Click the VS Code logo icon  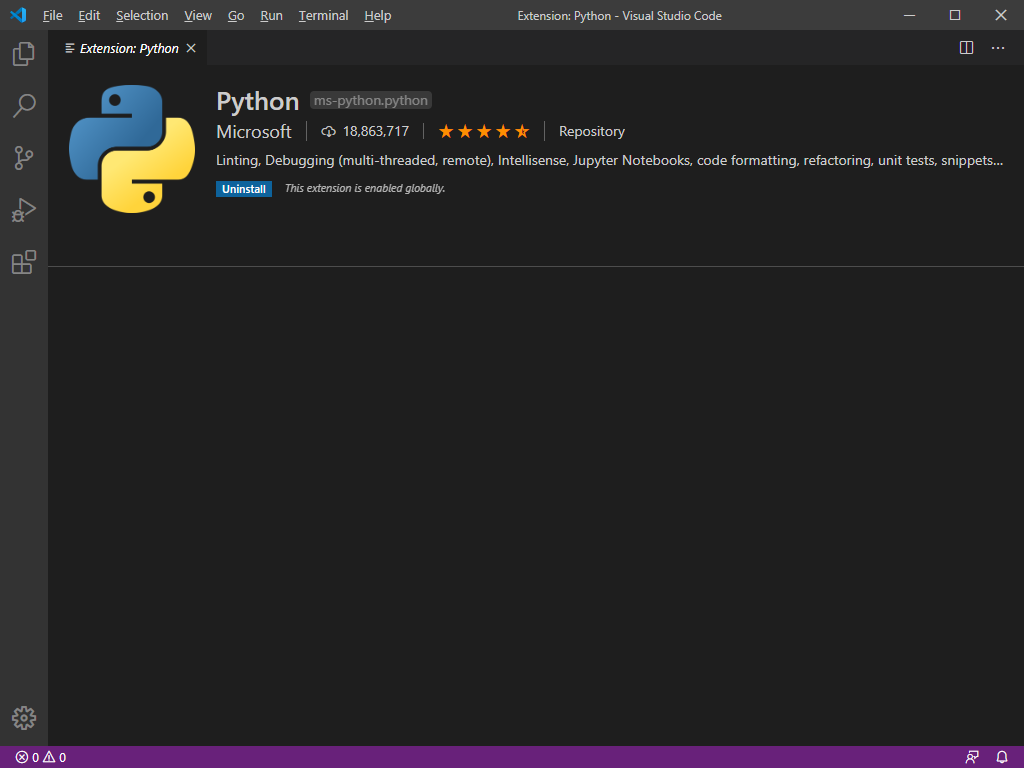pos(18,15)
